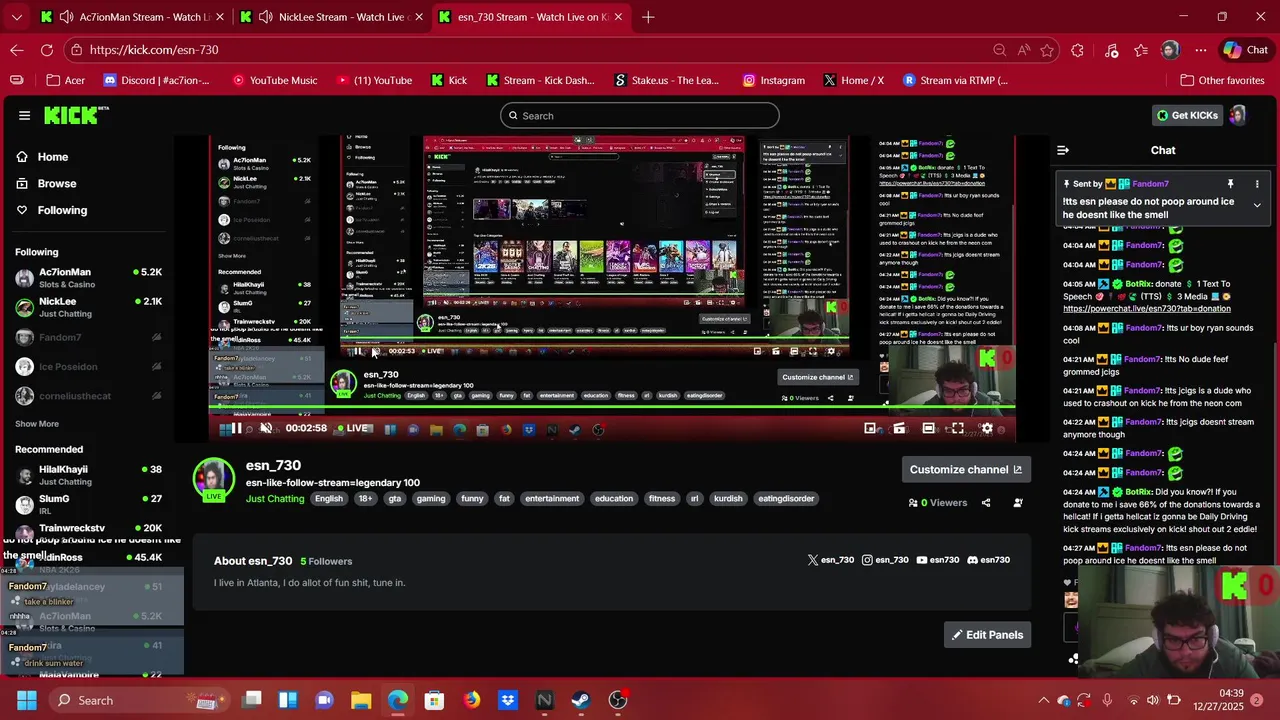Reload the current page
The image size is (1280, 720).
coord(47,50)
